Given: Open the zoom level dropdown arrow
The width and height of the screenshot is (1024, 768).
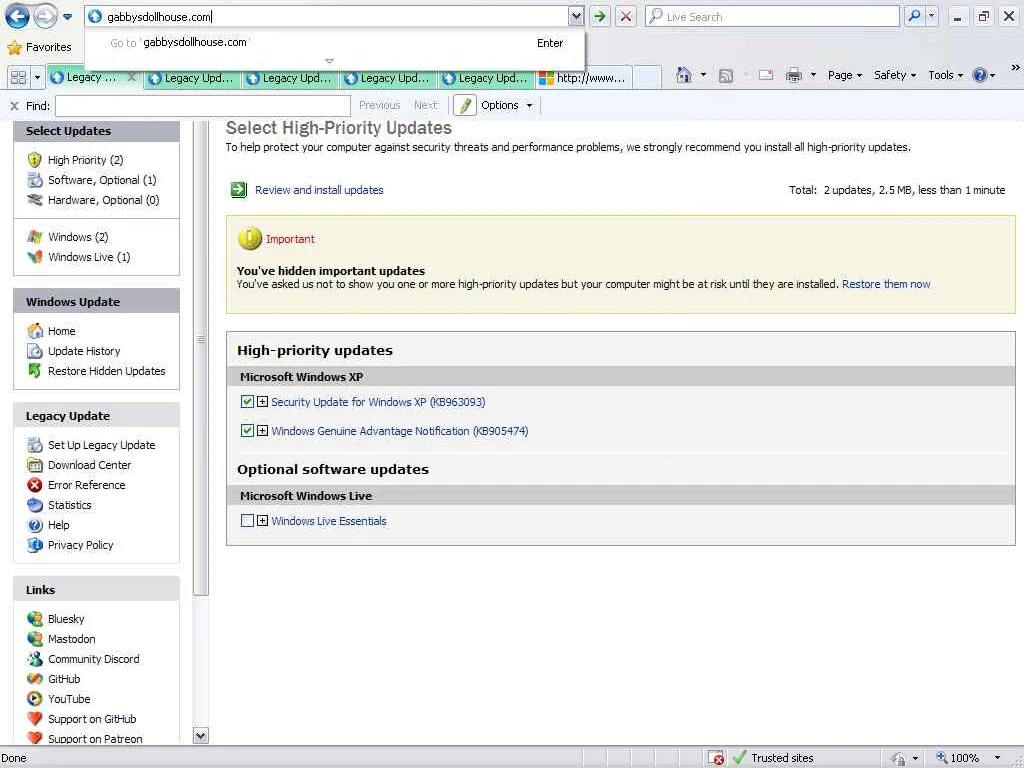Looking at the screenshot, I should coord(997,758).
